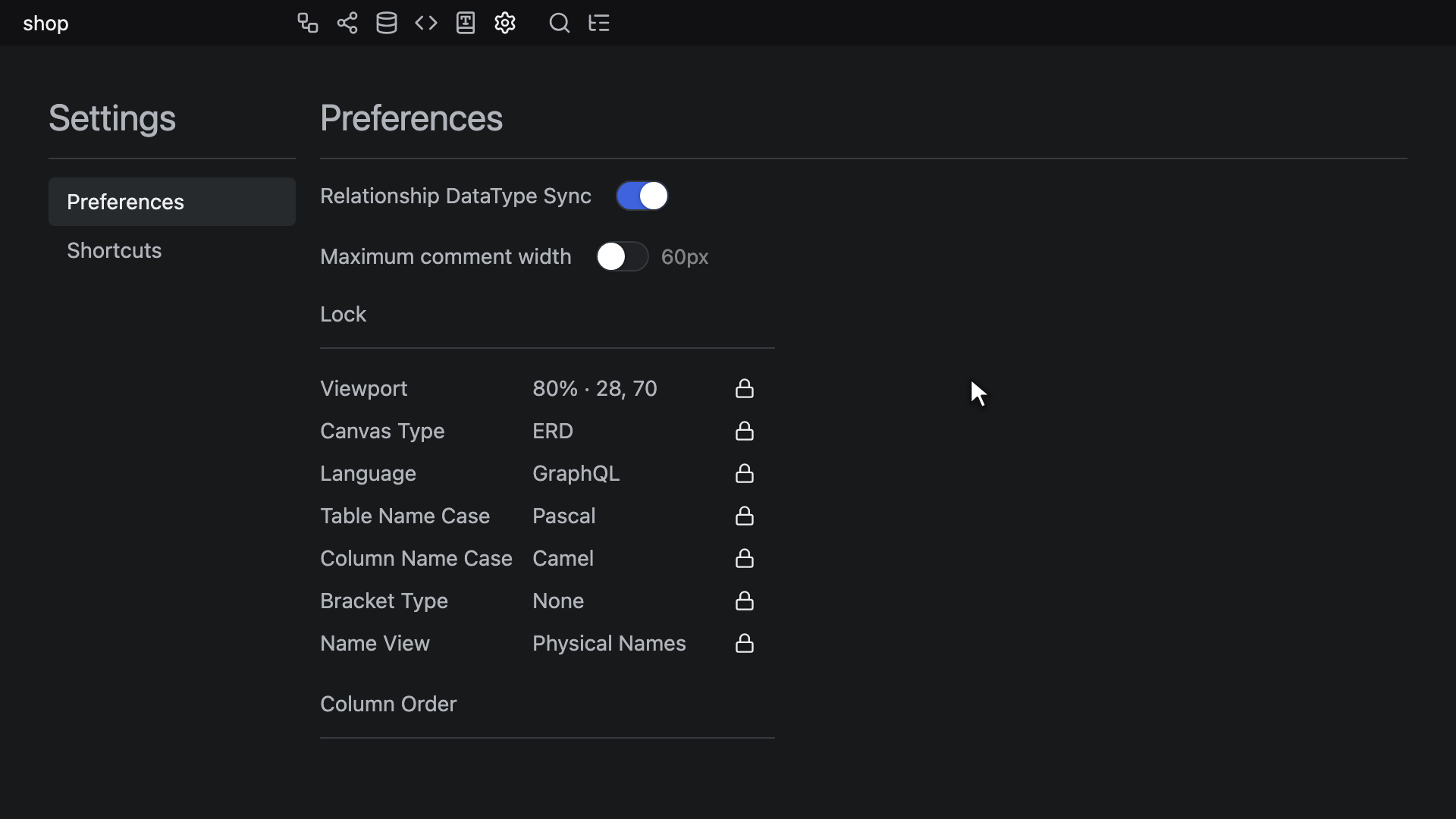Lock the Language setting
1456x819 pixels.
click(745, 473)
